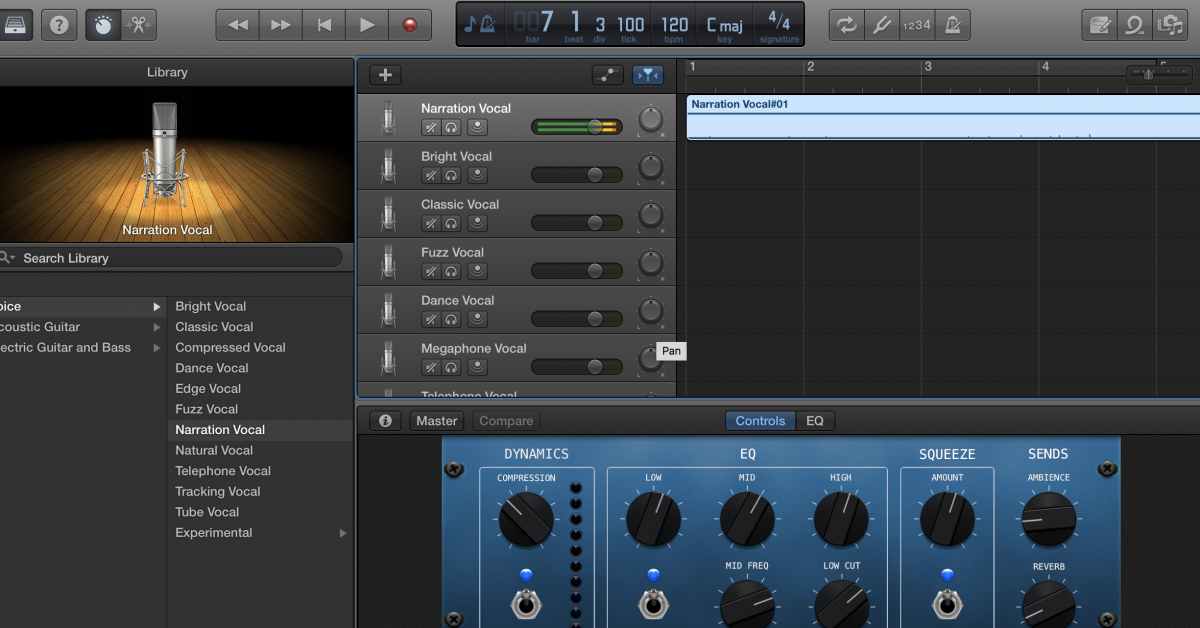Open the Note Pad icon
The image size is (1200, 628).
pos(1100,25)
